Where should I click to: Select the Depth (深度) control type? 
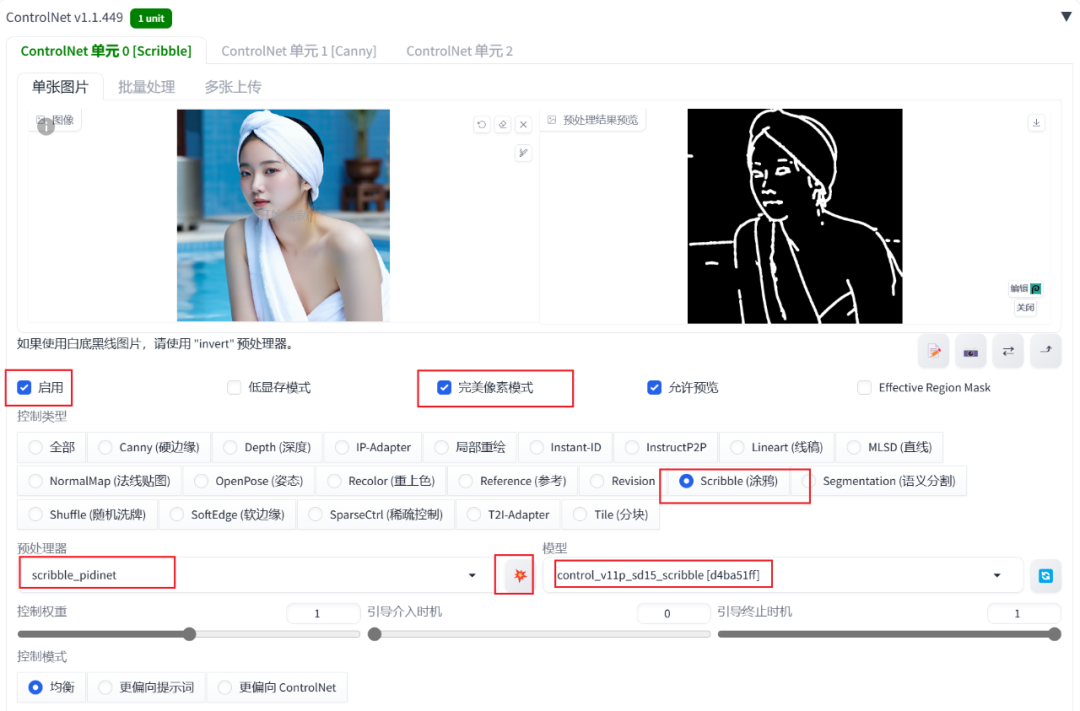(267, 447)
